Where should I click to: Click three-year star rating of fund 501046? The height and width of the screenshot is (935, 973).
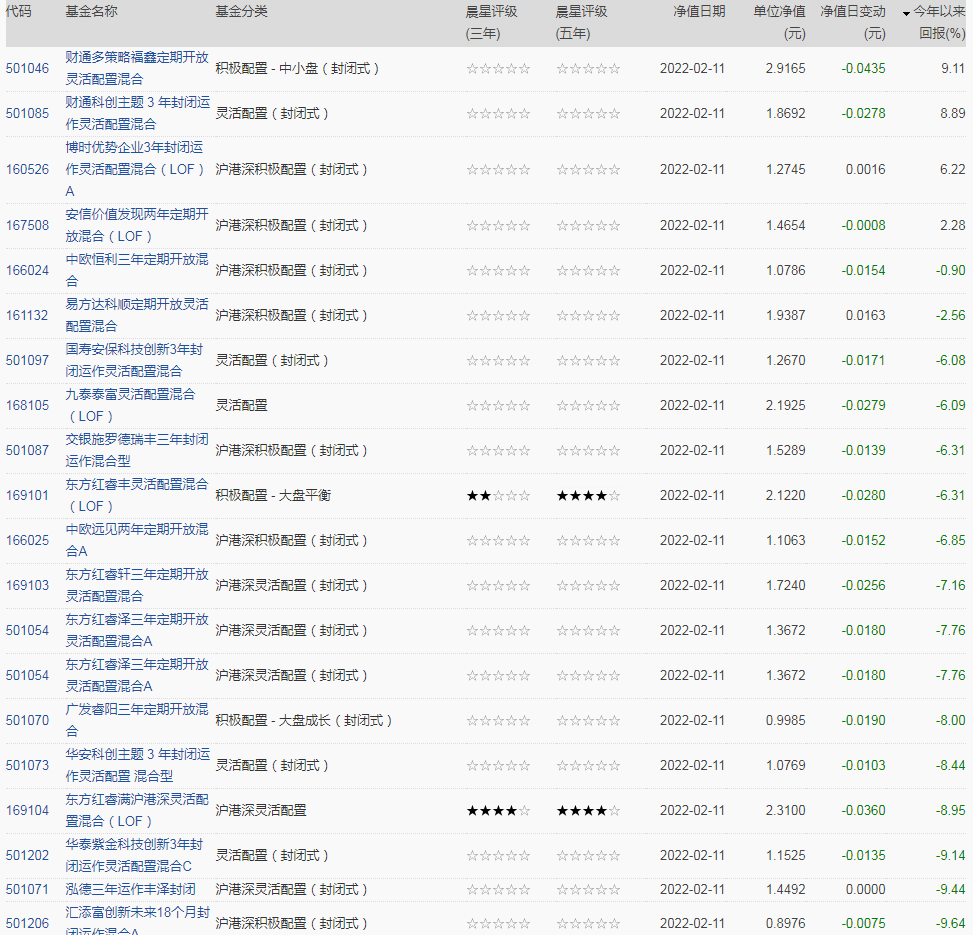(x=498, y=68)
